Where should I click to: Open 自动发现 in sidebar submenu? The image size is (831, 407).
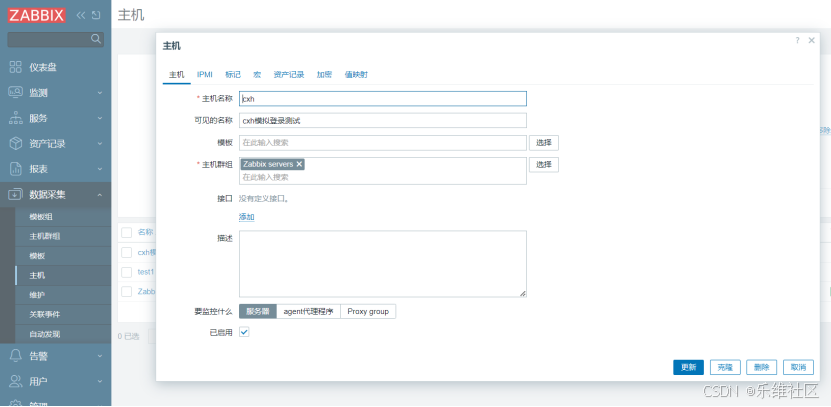pyautogui.click(x=63, y=334)
